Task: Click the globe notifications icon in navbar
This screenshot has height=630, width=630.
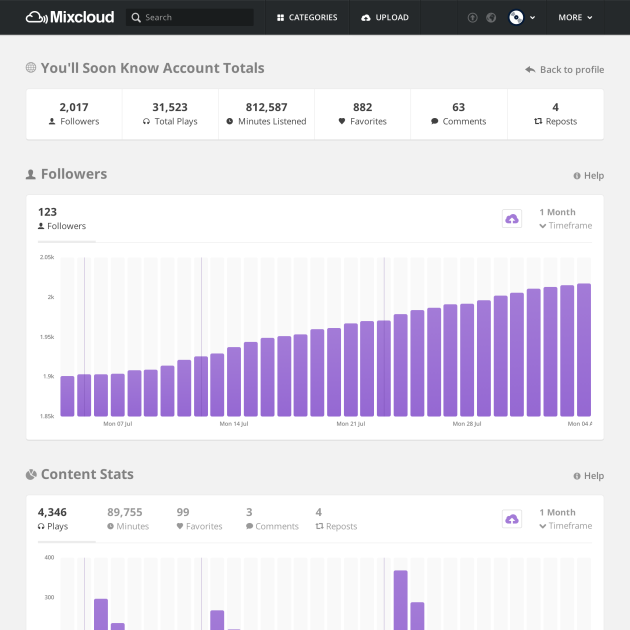Action: tap(491, 18)
